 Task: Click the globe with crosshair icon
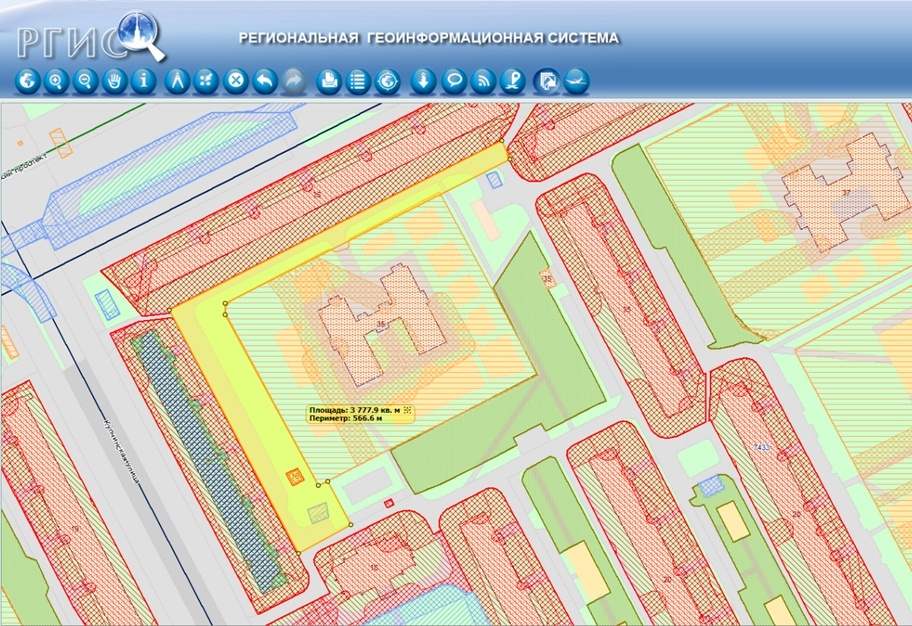[x=387, y=81]
